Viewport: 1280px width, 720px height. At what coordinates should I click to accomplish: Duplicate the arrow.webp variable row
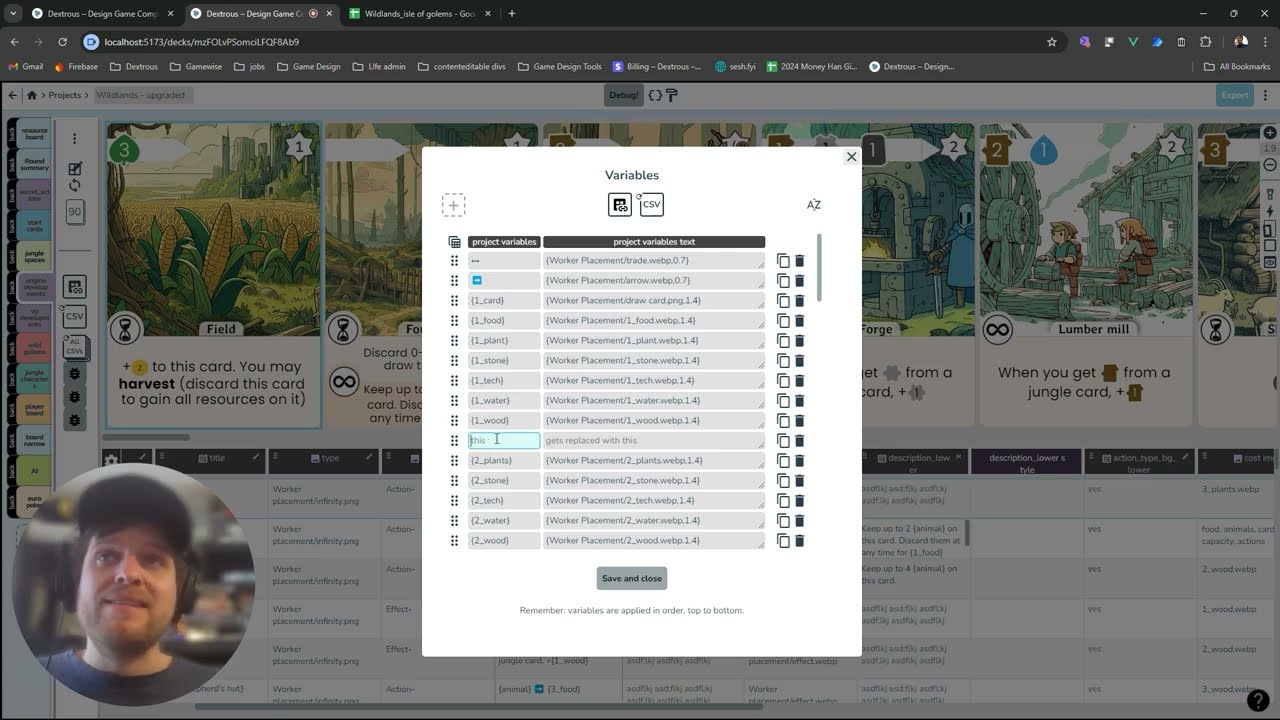(783, 281)
